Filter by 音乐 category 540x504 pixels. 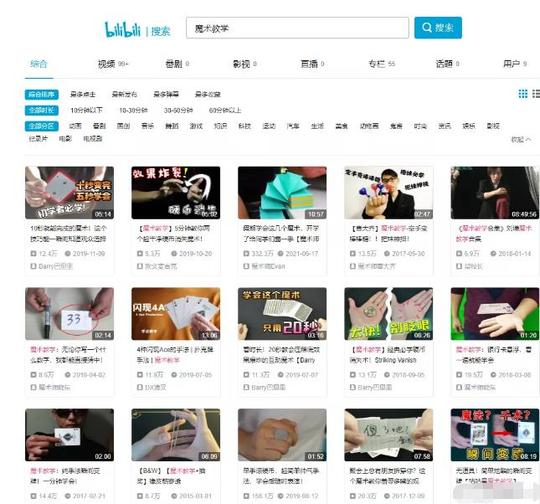[147, 126]
